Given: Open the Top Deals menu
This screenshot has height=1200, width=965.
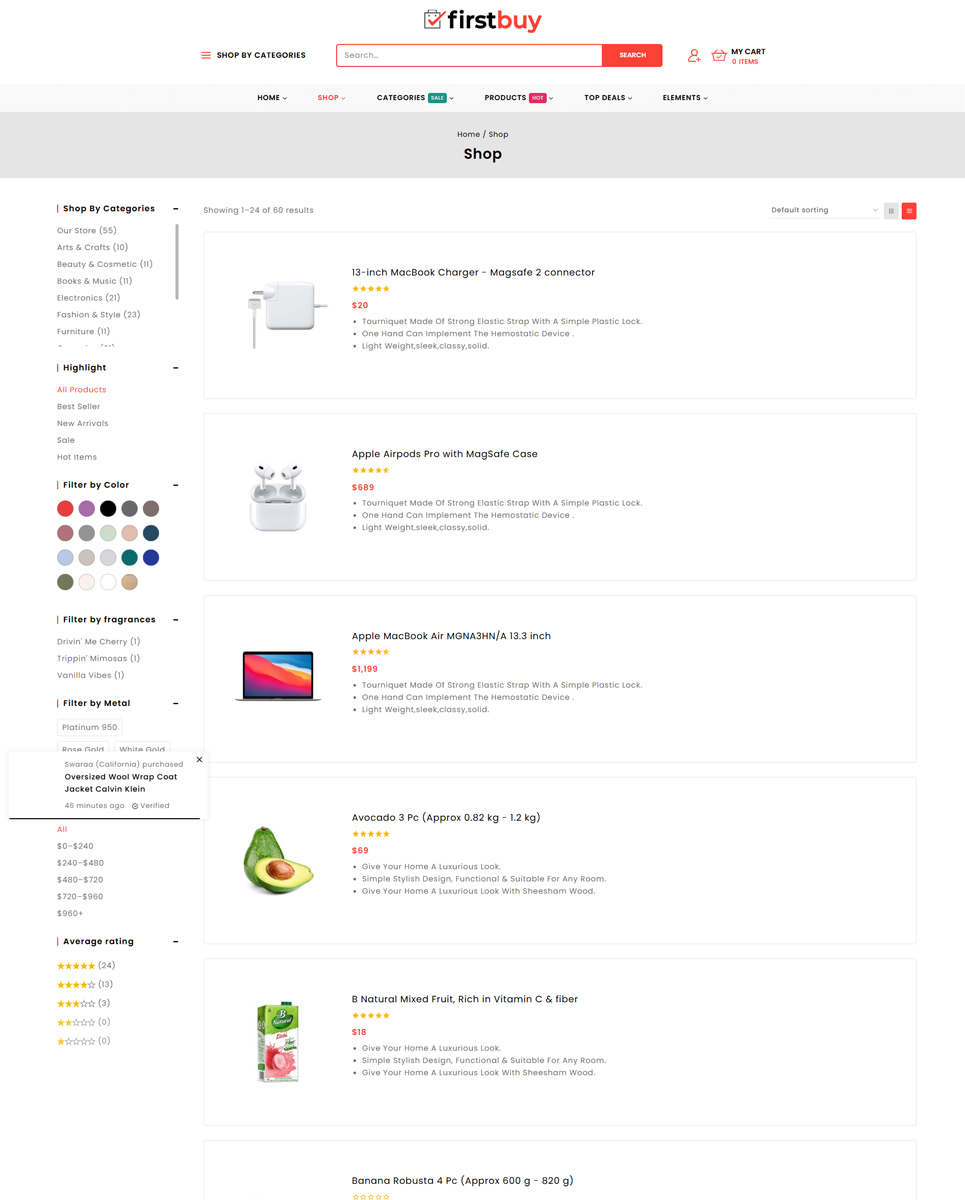Looking at the screenshot, I should pyautogui.click(x=608, y=98).
